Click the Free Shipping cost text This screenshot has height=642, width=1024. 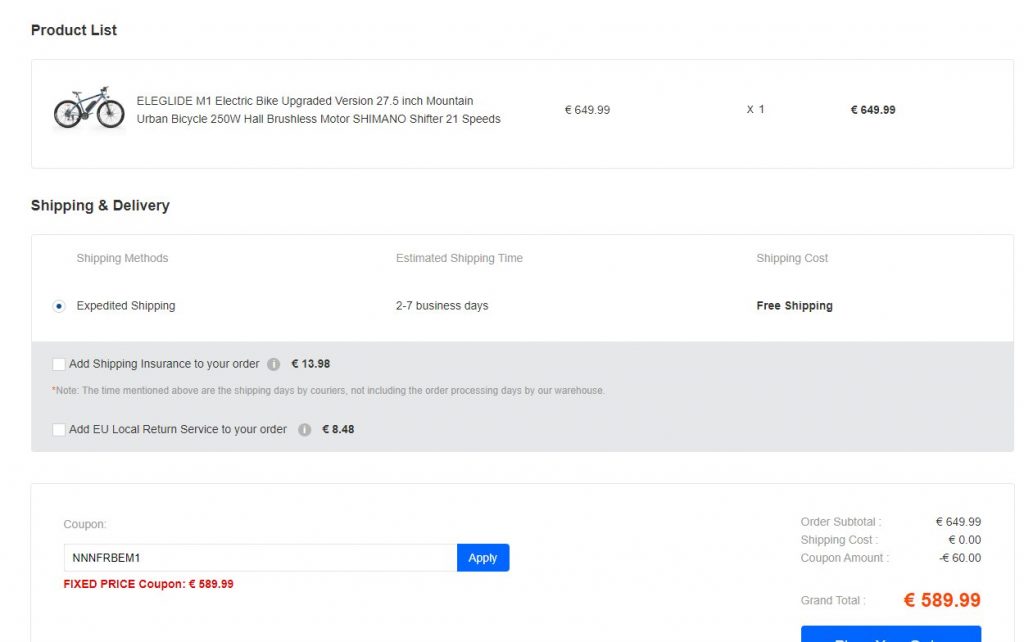794,306
